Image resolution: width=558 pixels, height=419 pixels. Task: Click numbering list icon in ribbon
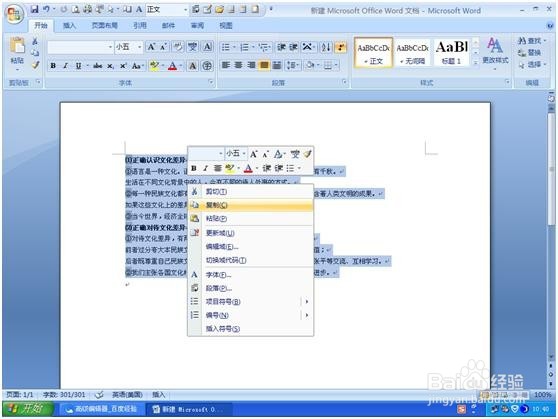[244, 47]
